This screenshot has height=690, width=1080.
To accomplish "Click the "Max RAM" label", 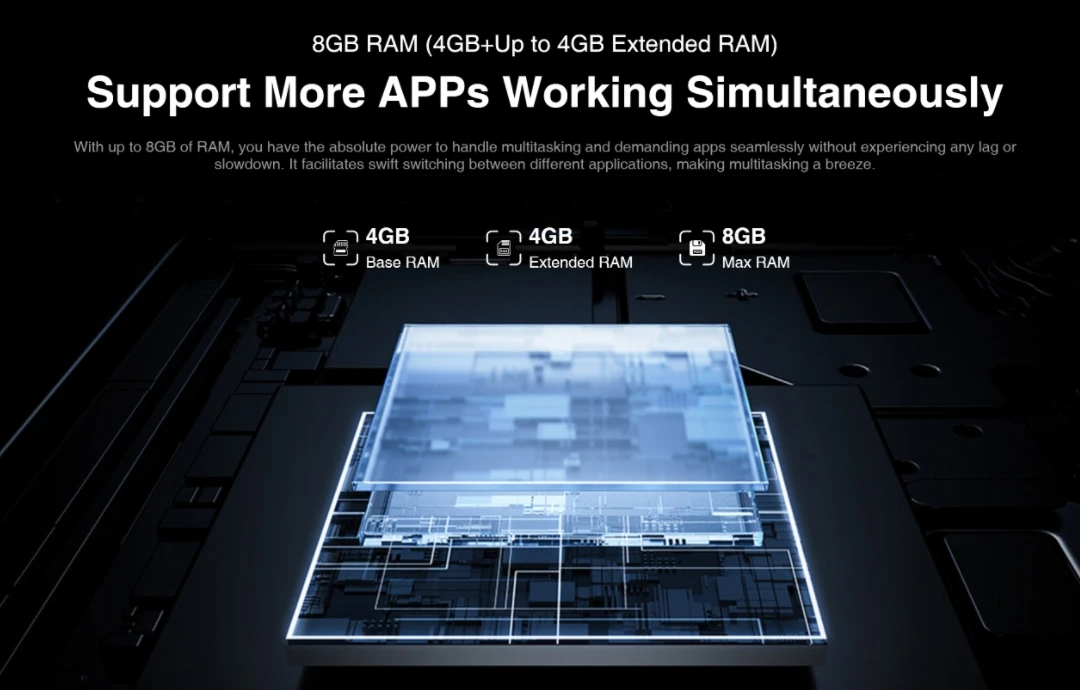I will (x=756, y=262).
